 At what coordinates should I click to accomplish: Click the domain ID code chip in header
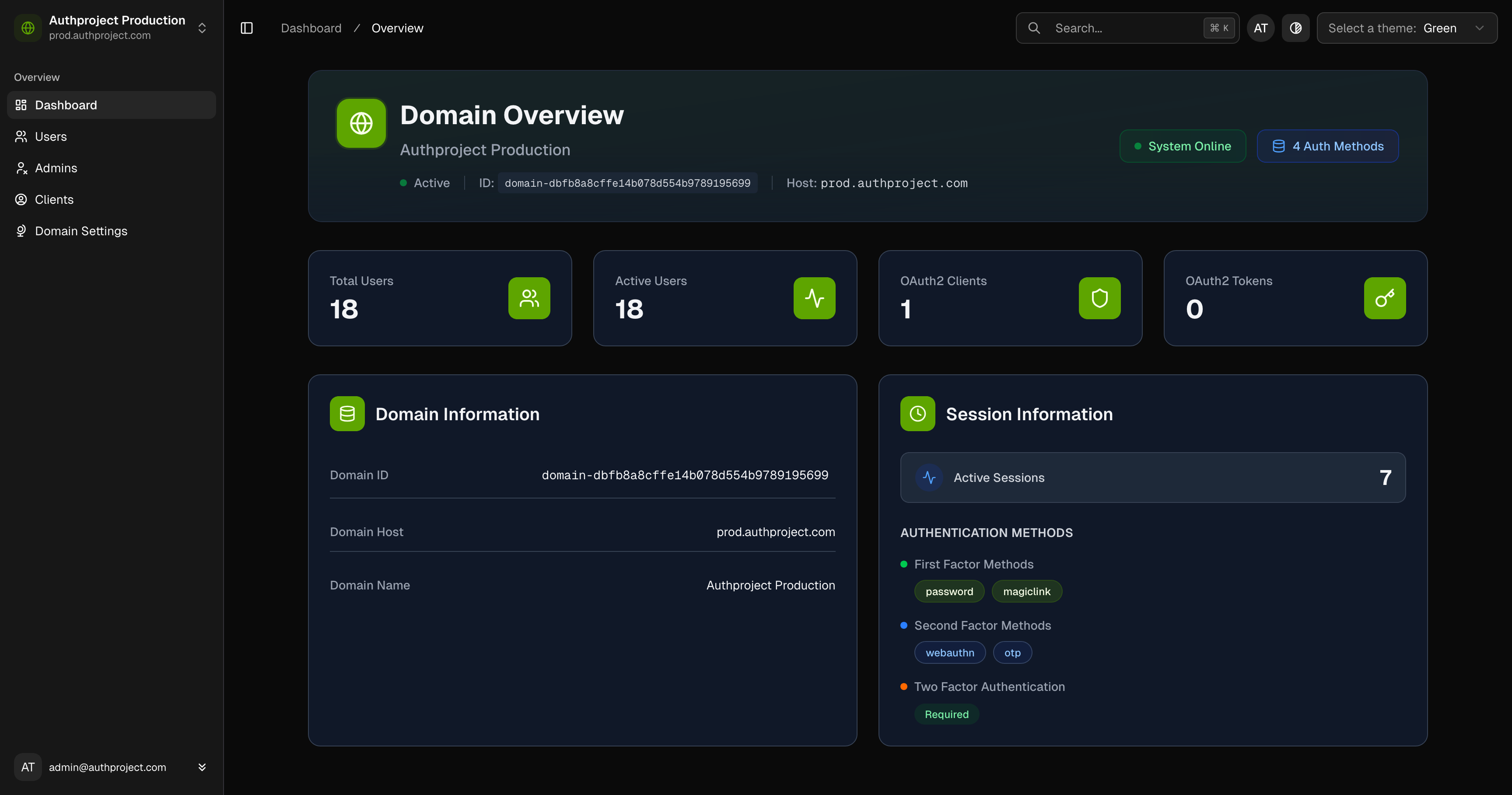627,183
